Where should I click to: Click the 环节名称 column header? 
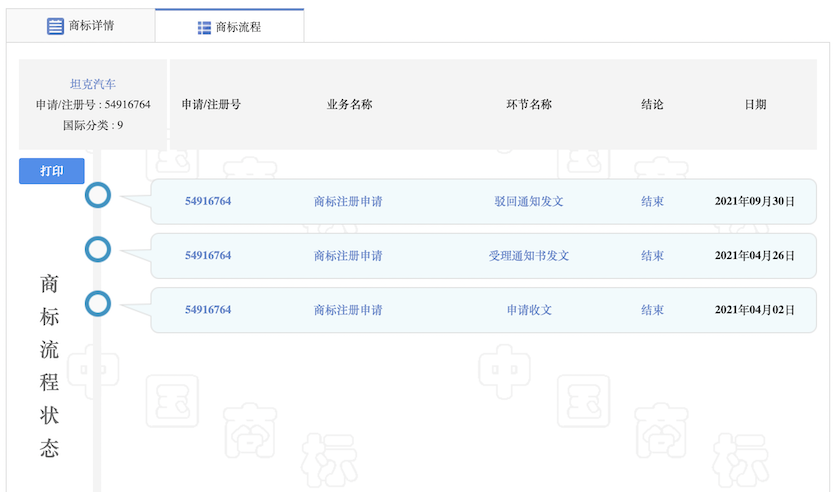529,104
